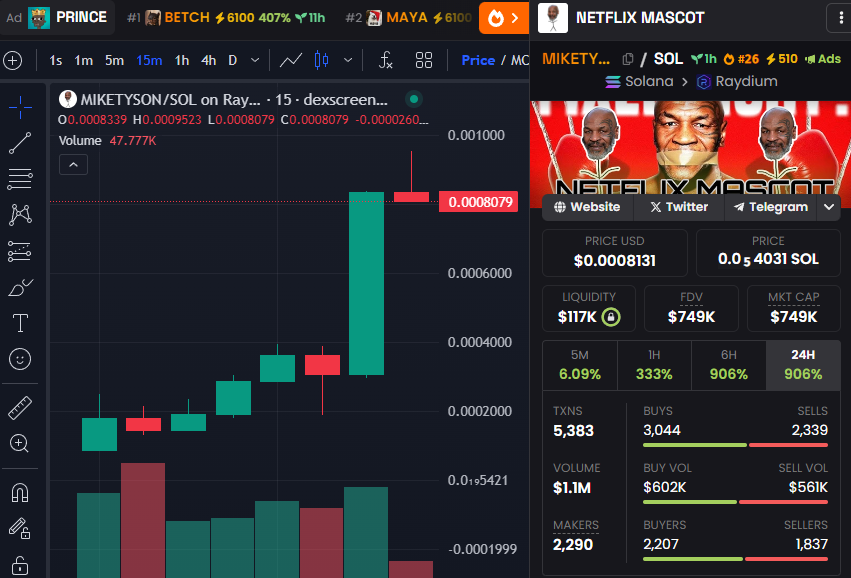Viewport: 851px width, 578px height.
Task: Select the 4h timeframe
Action: tap(208, 60)
